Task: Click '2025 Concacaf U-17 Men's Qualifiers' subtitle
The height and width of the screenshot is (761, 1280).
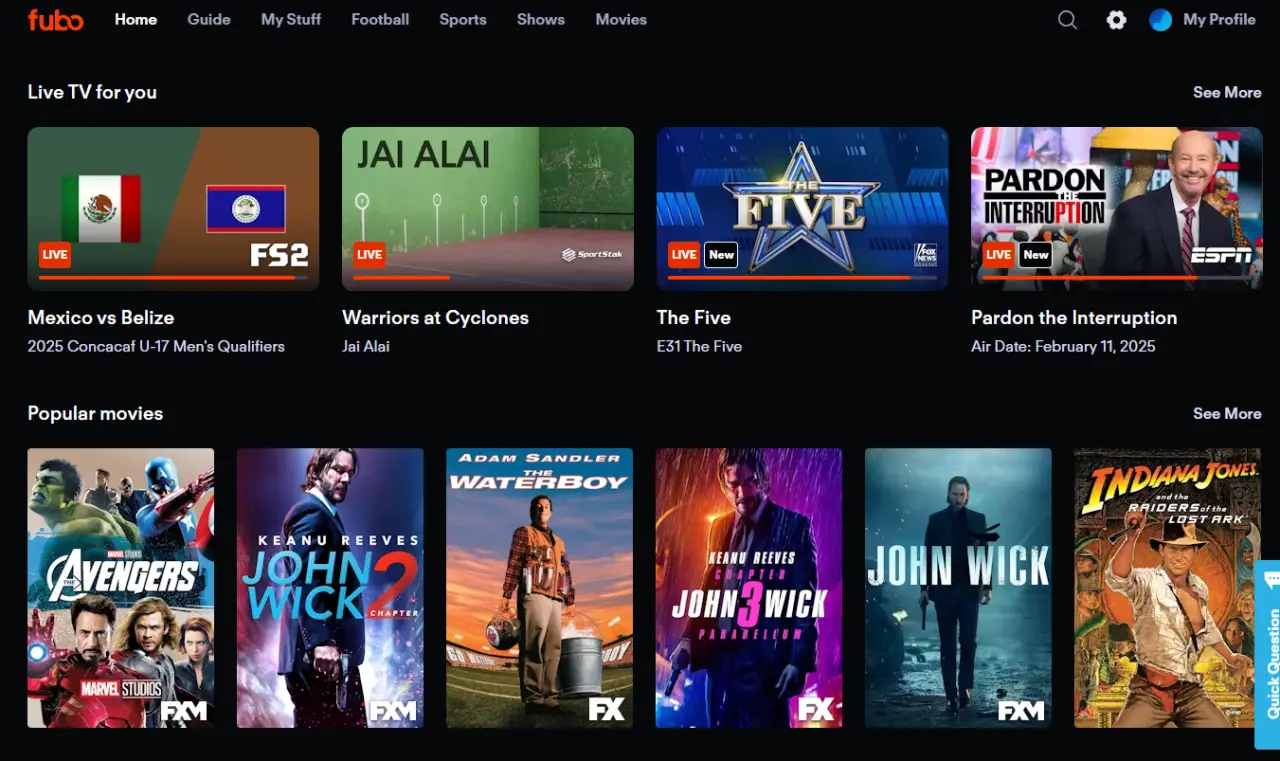Action: point(156,346)
